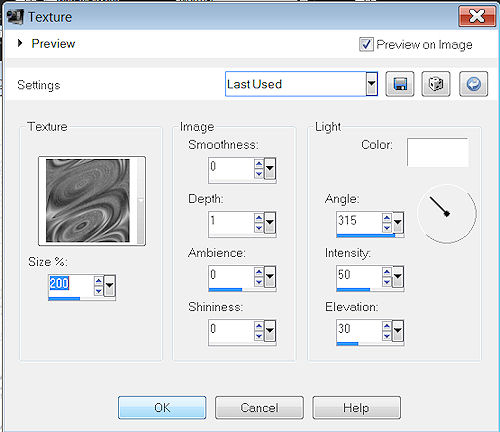Toggle the Preview on Image checkbox

coord(366,44)
